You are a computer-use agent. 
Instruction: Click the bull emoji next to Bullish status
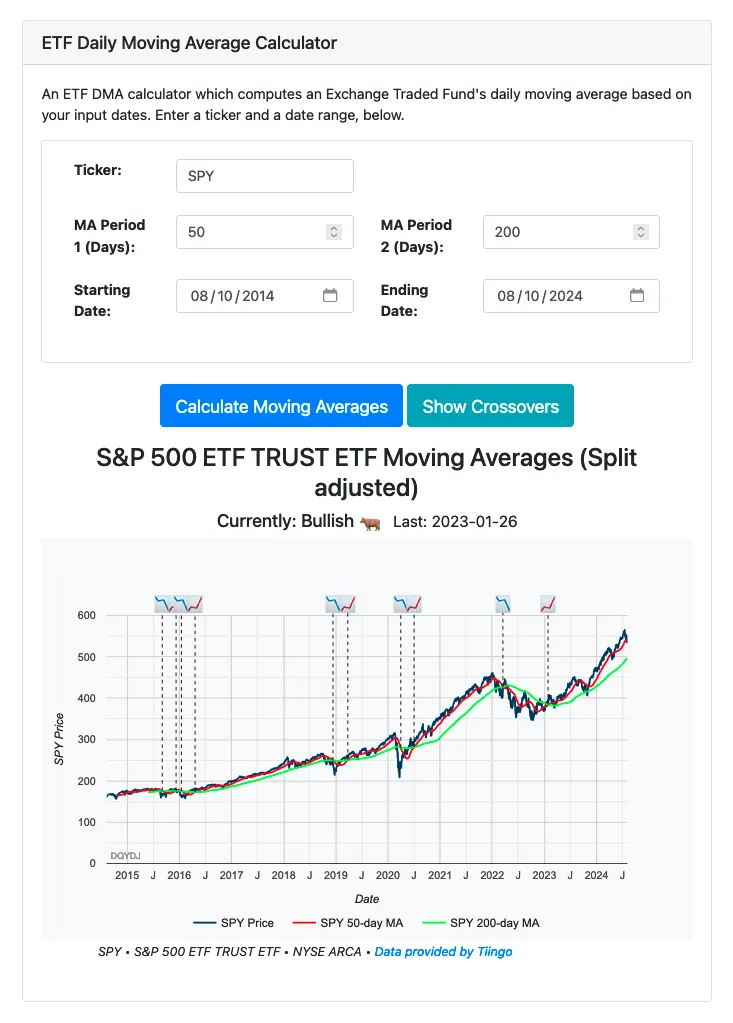pos(371,521)
